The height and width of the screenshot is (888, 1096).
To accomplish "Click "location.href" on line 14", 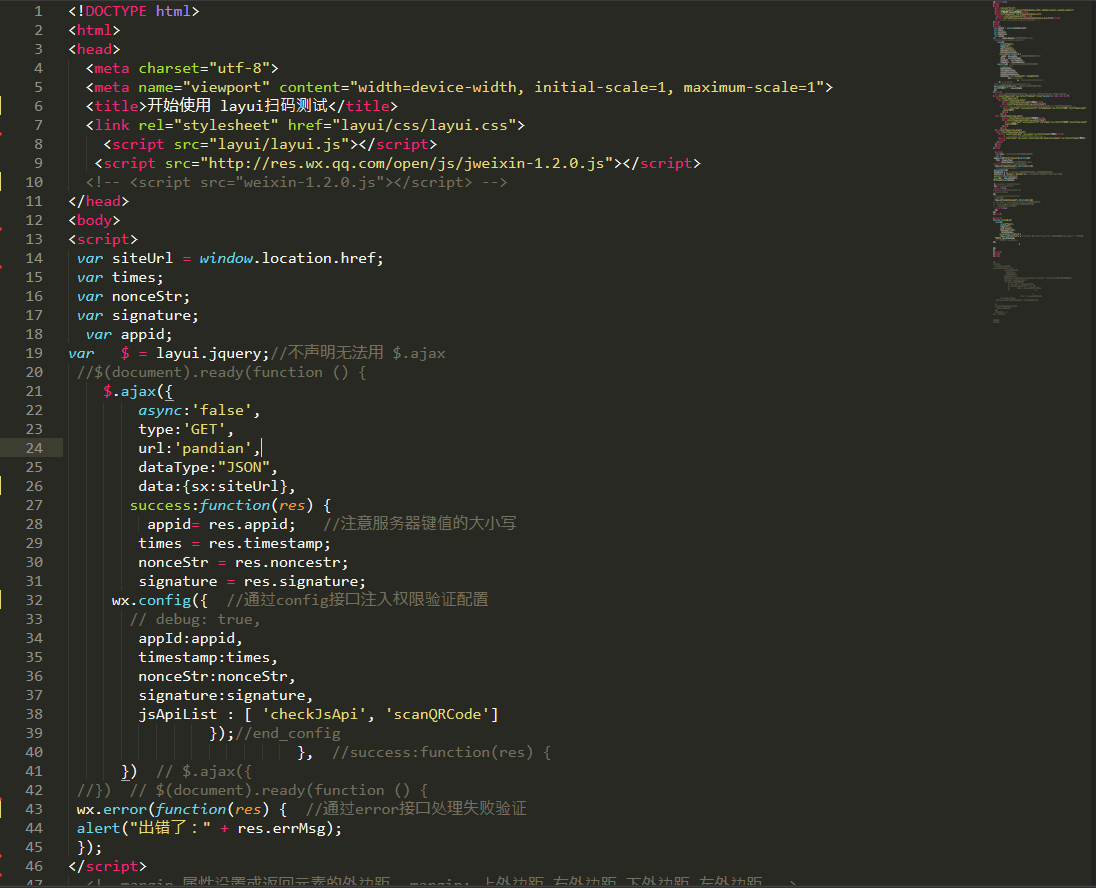I will [318, 258].
